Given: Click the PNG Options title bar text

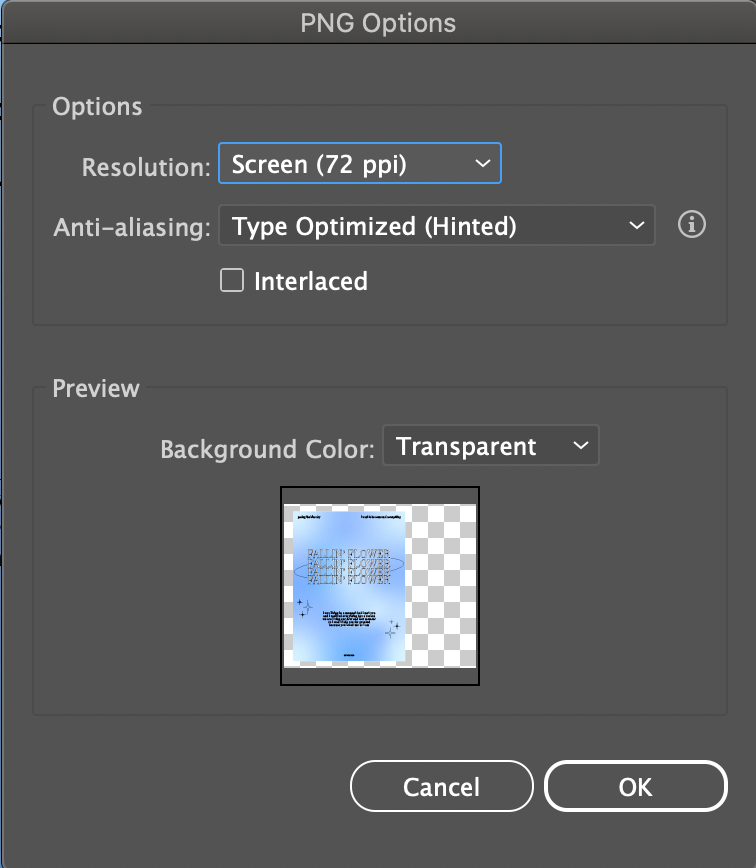Looking at the screenshot, I should 378,23.
